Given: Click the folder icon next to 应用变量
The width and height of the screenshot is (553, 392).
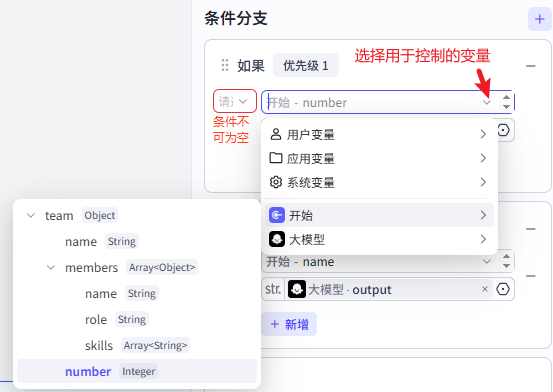Looking at the screenshot, I should coord(276,158).
